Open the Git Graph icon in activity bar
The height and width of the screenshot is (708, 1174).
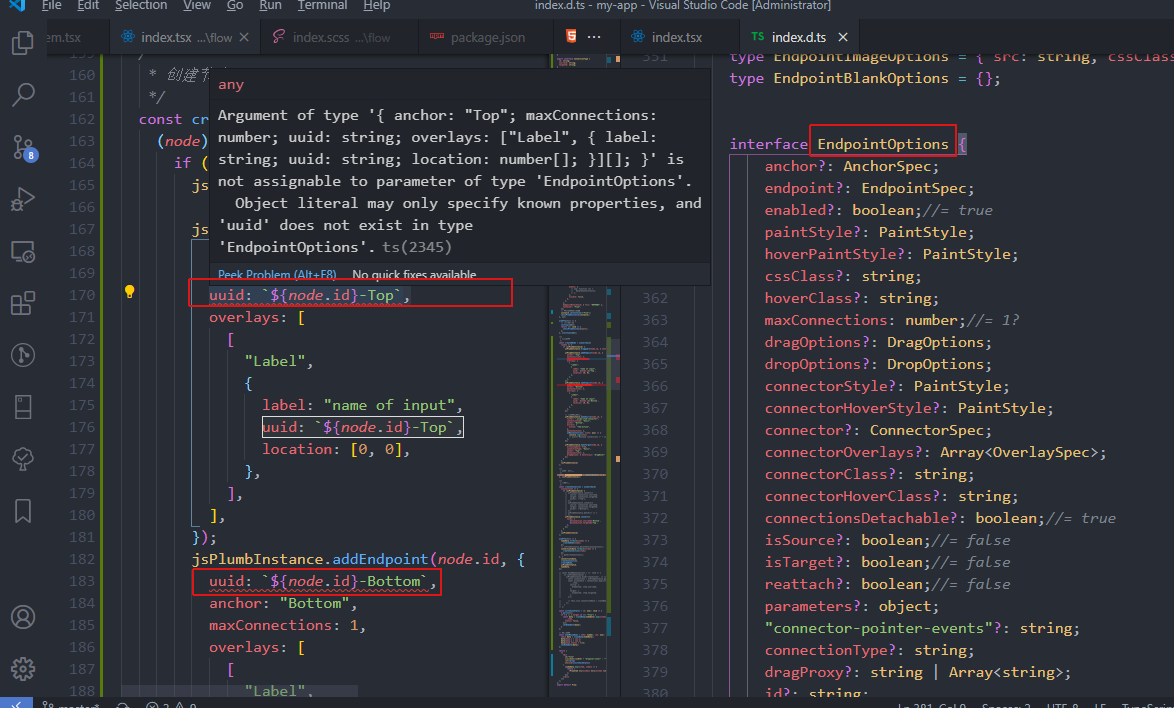22,355
